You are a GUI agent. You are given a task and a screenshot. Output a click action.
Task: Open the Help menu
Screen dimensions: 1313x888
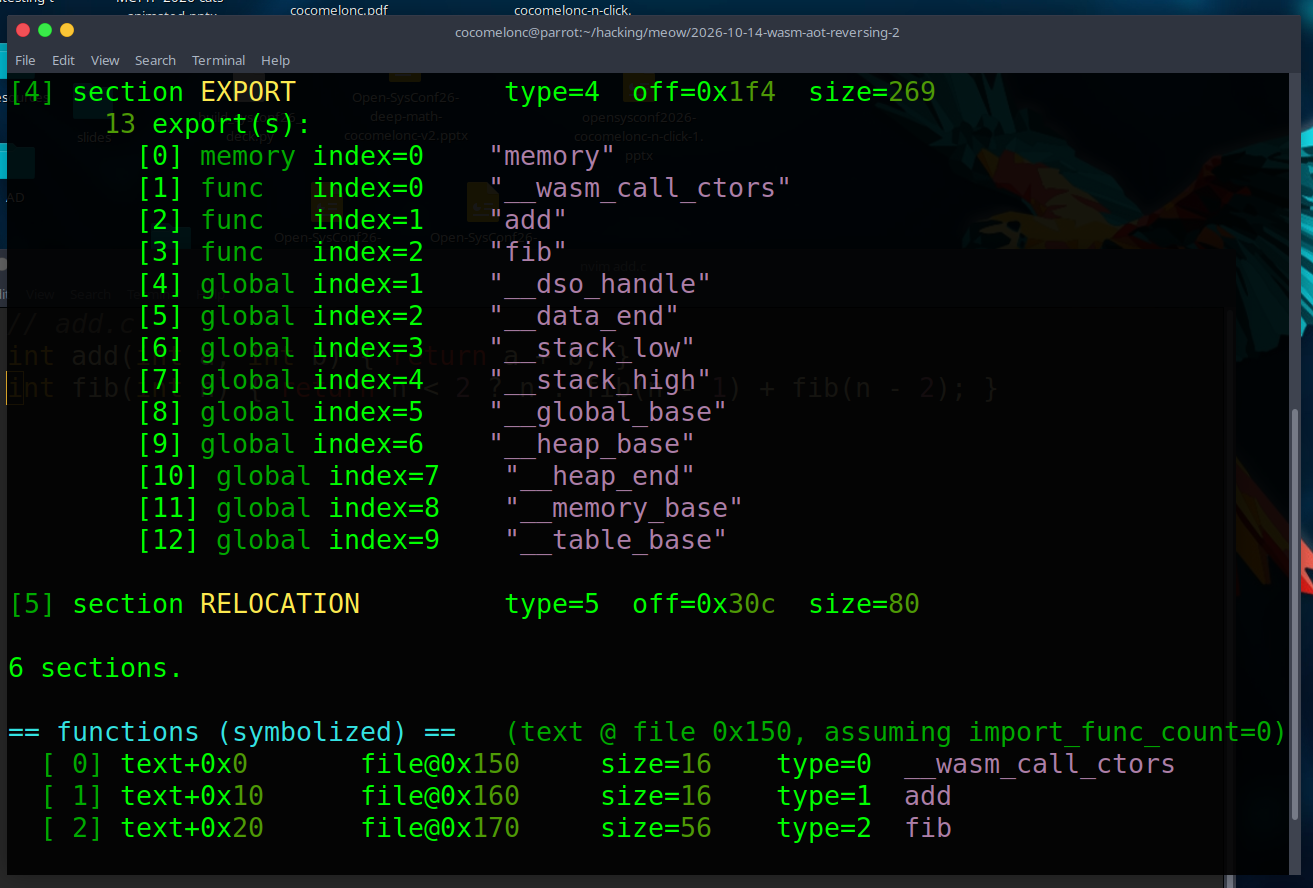[x=275, y=60]
